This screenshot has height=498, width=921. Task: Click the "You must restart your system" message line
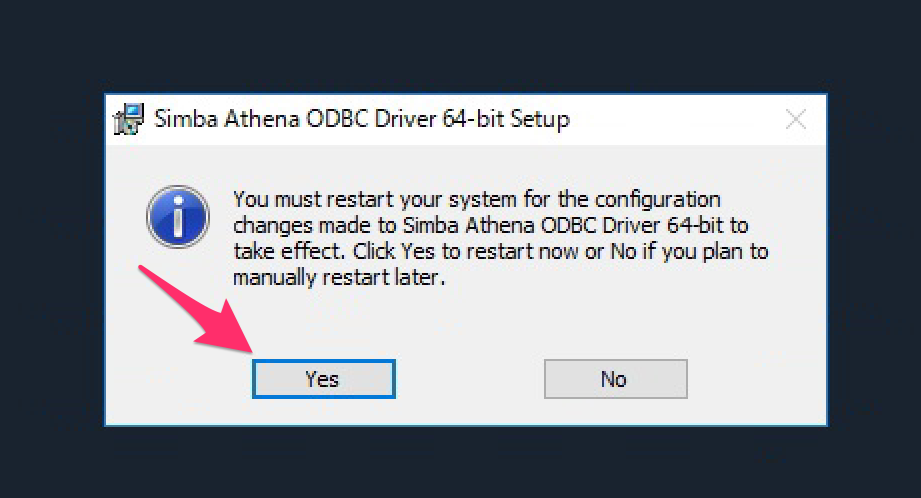coord(476,199)
